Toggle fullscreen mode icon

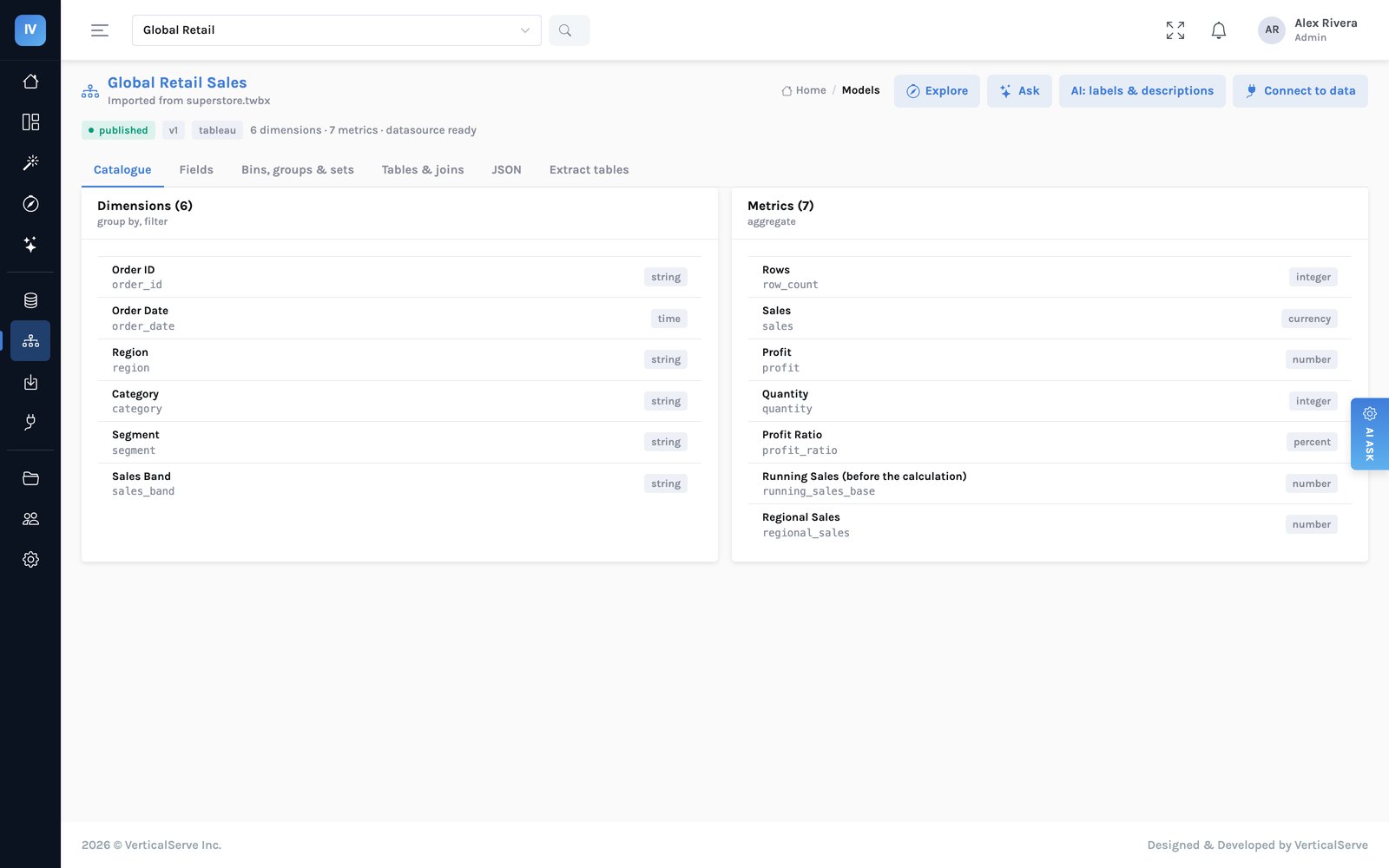point(1175,30)
